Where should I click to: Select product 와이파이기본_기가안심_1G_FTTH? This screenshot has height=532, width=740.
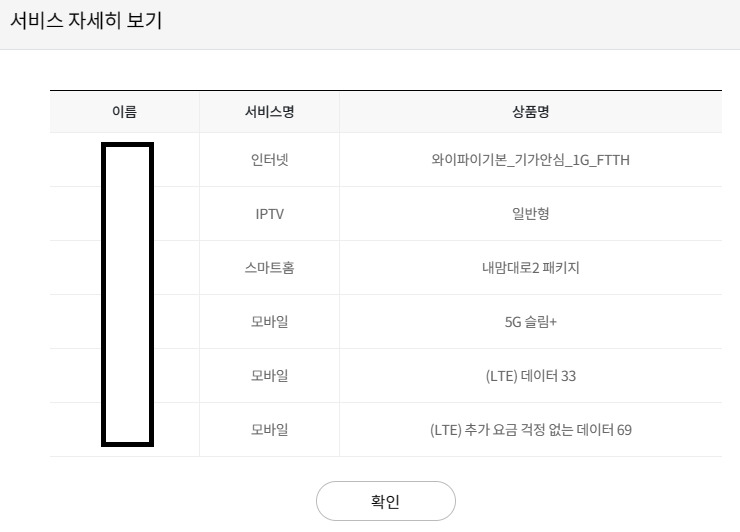click(530, 160)
